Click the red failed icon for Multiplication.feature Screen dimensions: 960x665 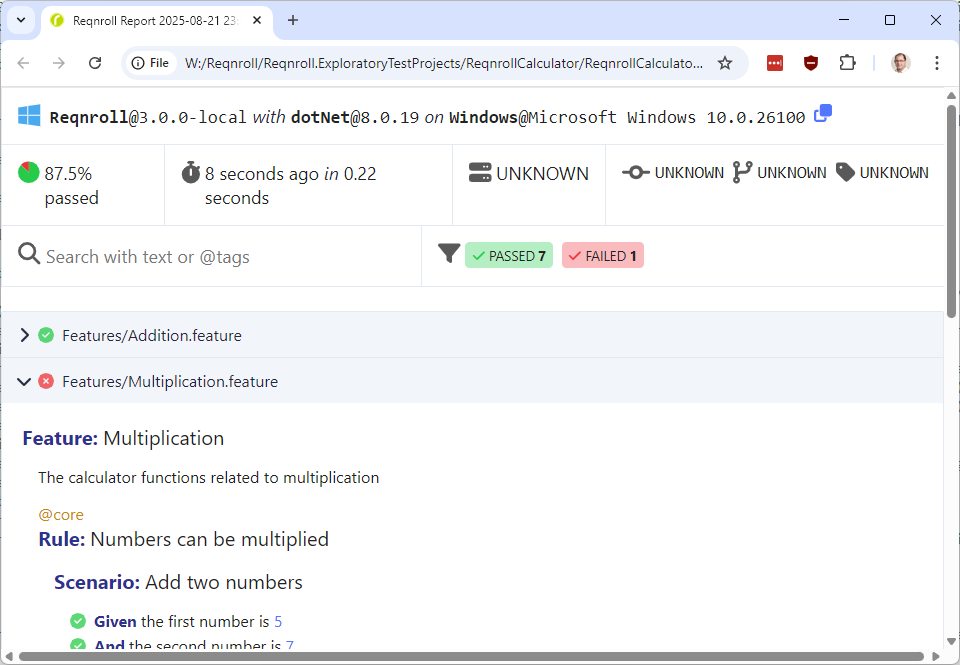[46, 381]
